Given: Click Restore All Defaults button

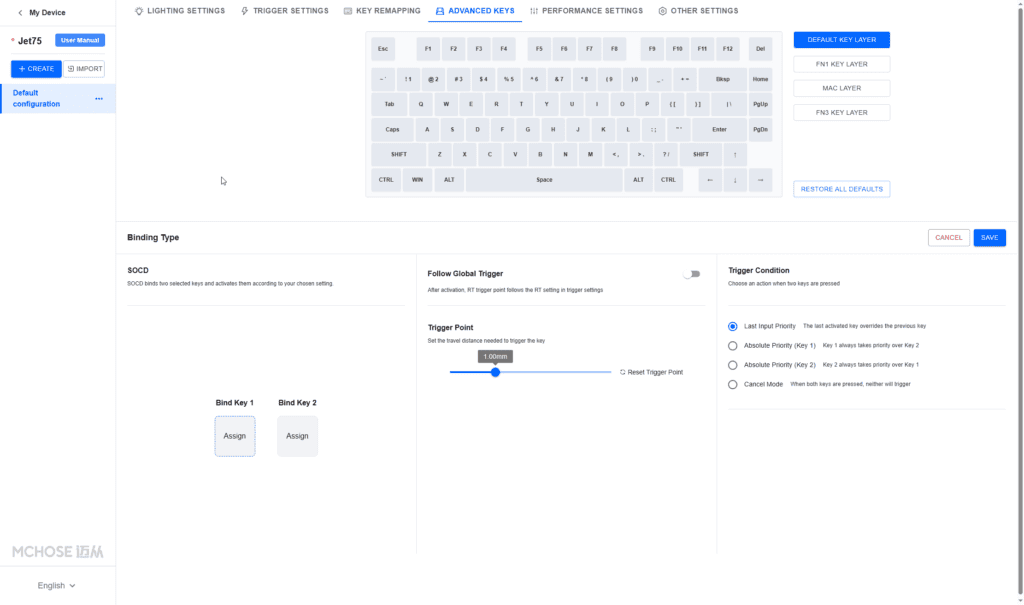Looking at the screenshot, I should point(841,189).
